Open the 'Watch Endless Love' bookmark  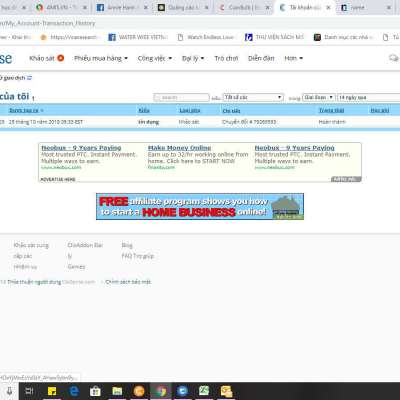[207, 37]
